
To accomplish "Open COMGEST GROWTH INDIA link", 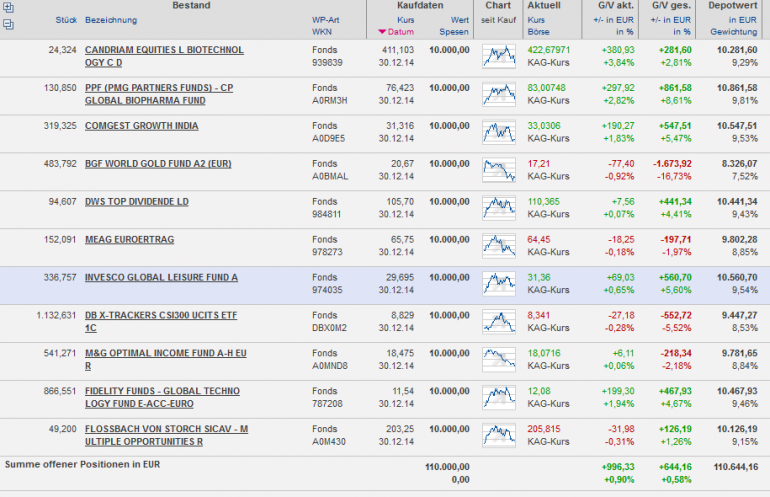I will click(141, 126).
